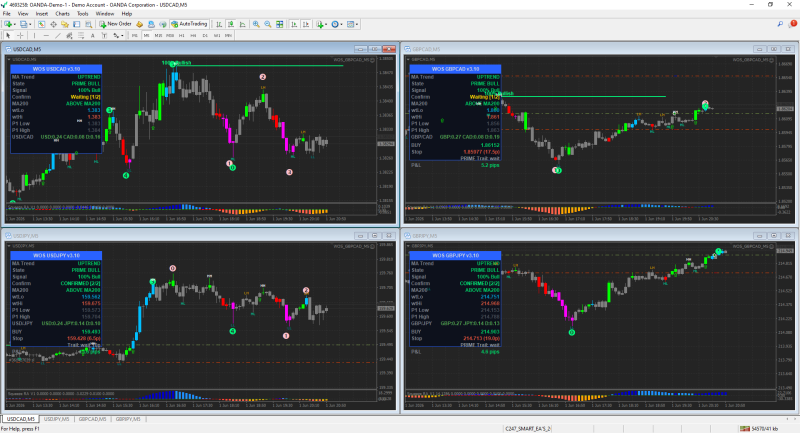Switch to the GBPCAD,M5 bottom tab
Image resolution: width=800 pixels, height=433 pixels.
pos(92,419)
